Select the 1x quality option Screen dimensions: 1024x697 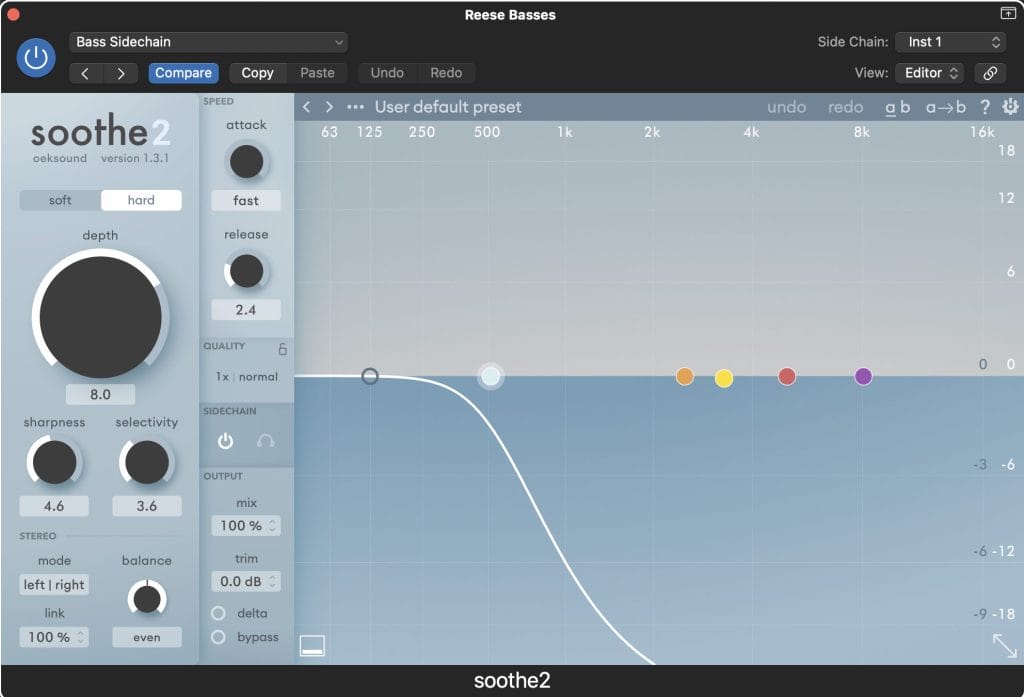[223, 377]
